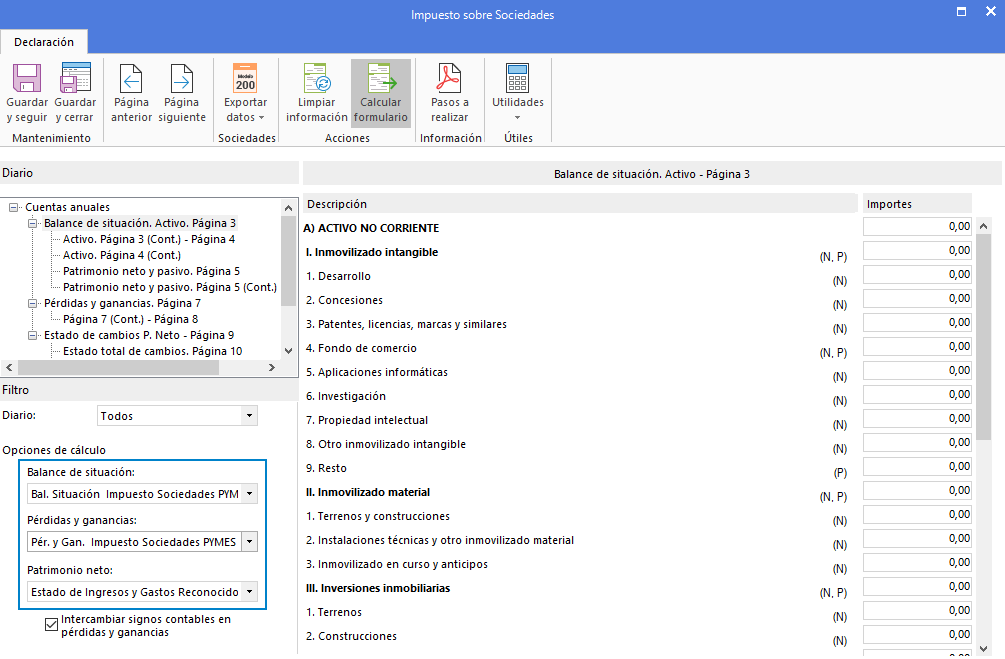Viewport: 1005px width, 659px height.
Task: Click the Importes column header
Action: pos(917,204)
